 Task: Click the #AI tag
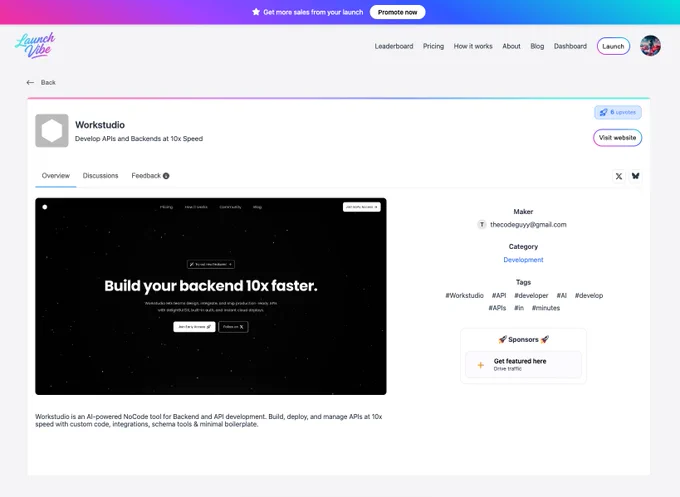coord(562,295)
